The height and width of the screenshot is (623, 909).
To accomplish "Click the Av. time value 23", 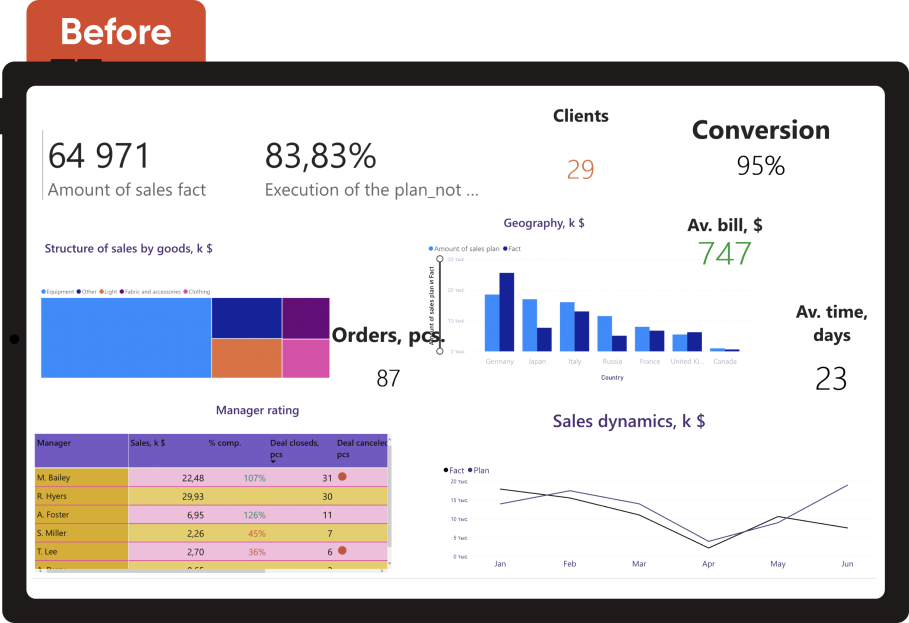I will 831,379.
